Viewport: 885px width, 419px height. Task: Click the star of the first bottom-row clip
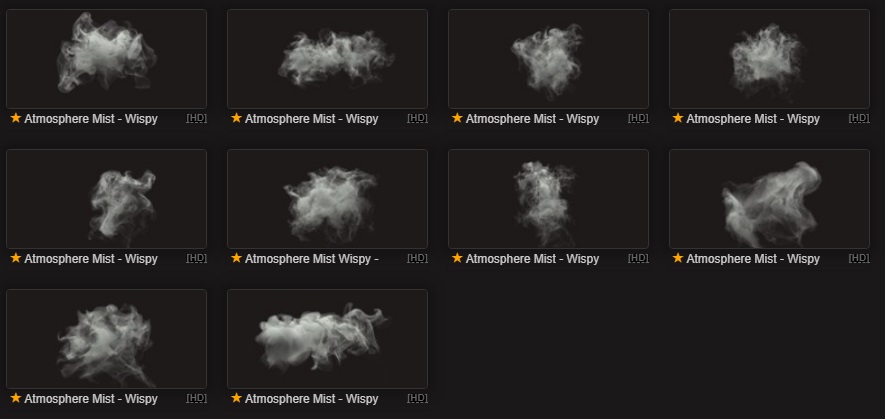click(x=16, y=398)
